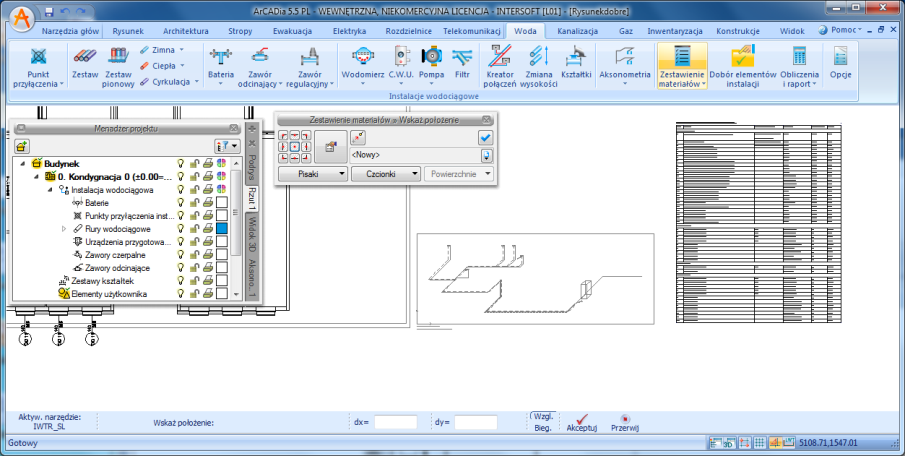Toggle the Wzgl. relative coordinates option

pyautogui.click(x=543, y=416)
